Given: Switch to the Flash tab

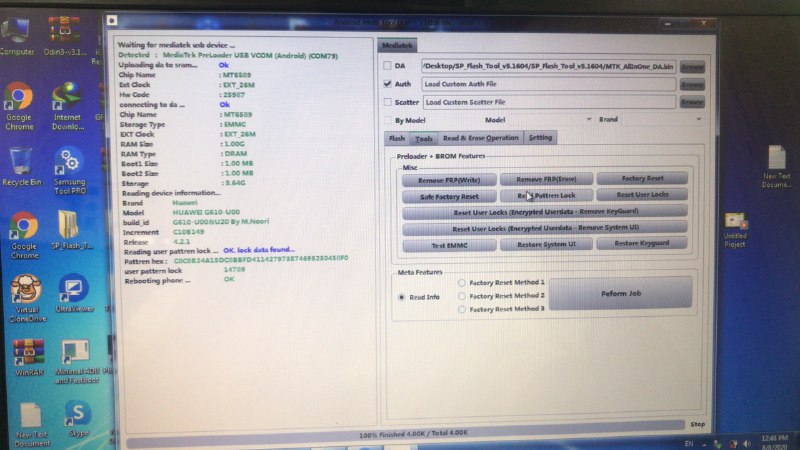Looking at the screenshot, I should click(x=396, y=138).
